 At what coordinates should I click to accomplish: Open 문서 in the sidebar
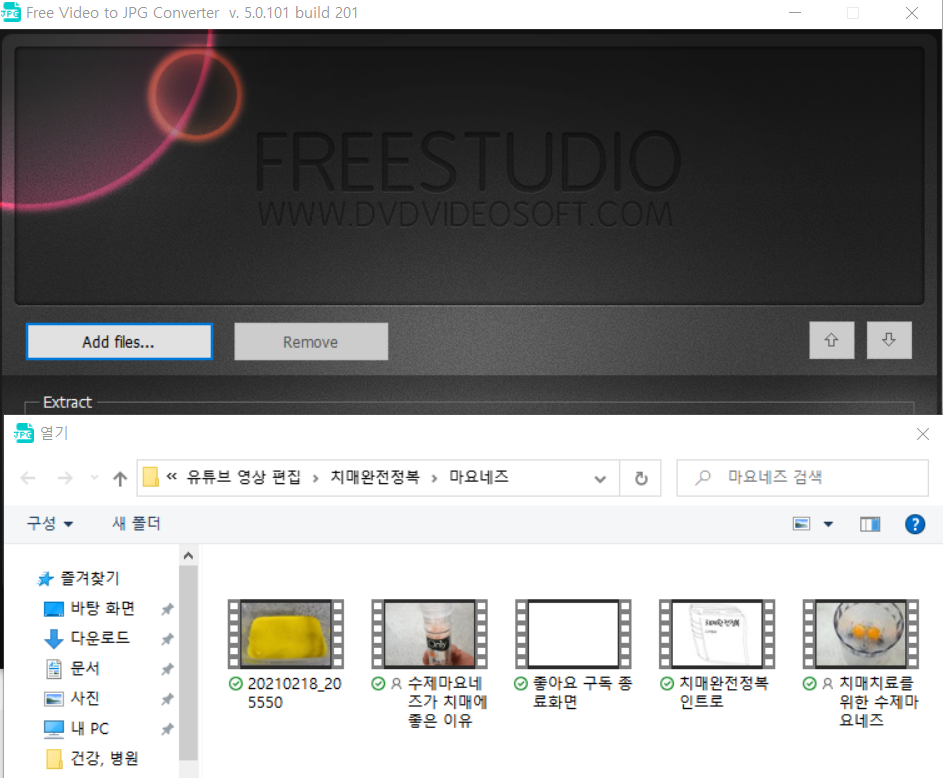point(72,668)
